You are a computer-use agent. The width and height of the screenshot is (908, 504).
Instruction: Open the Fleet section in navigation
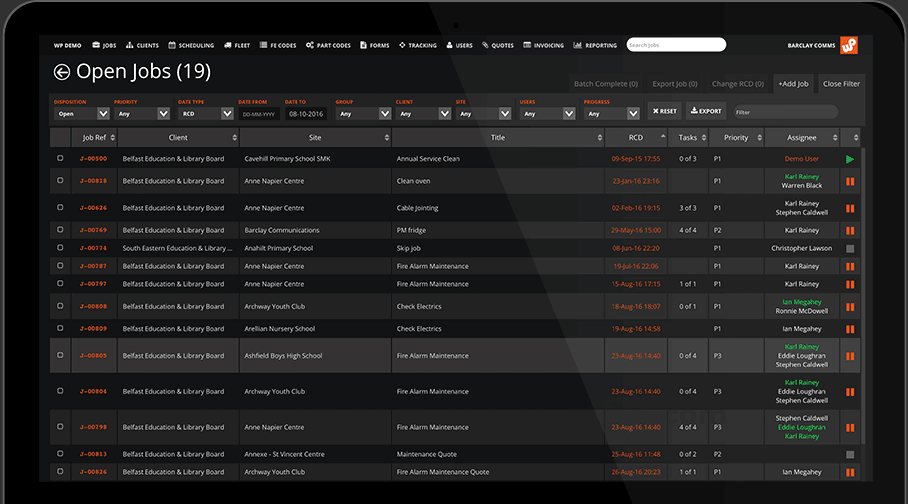pos(237,46)
